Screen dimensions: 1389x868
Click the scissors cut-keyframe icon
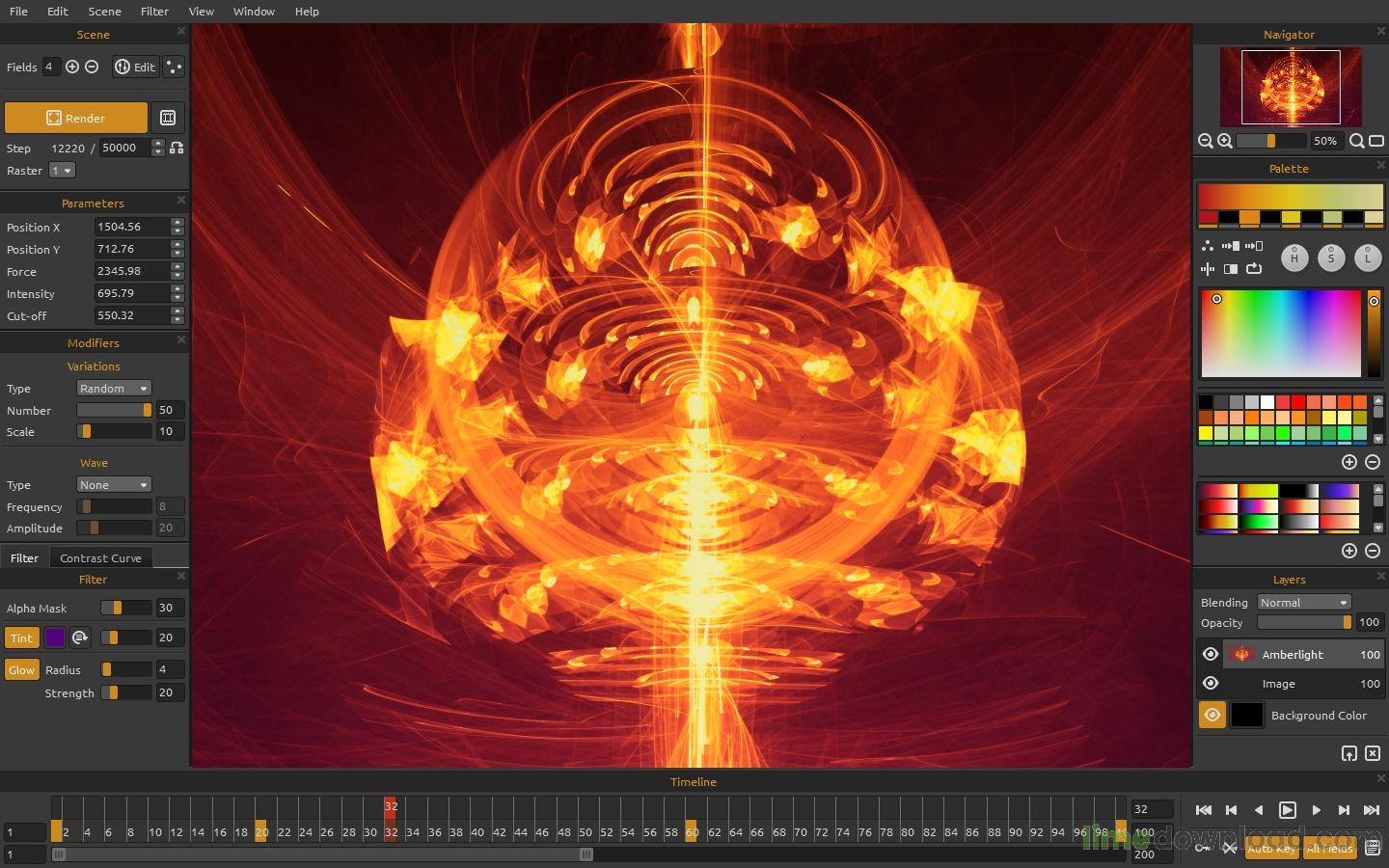(x=1229, y=849)
